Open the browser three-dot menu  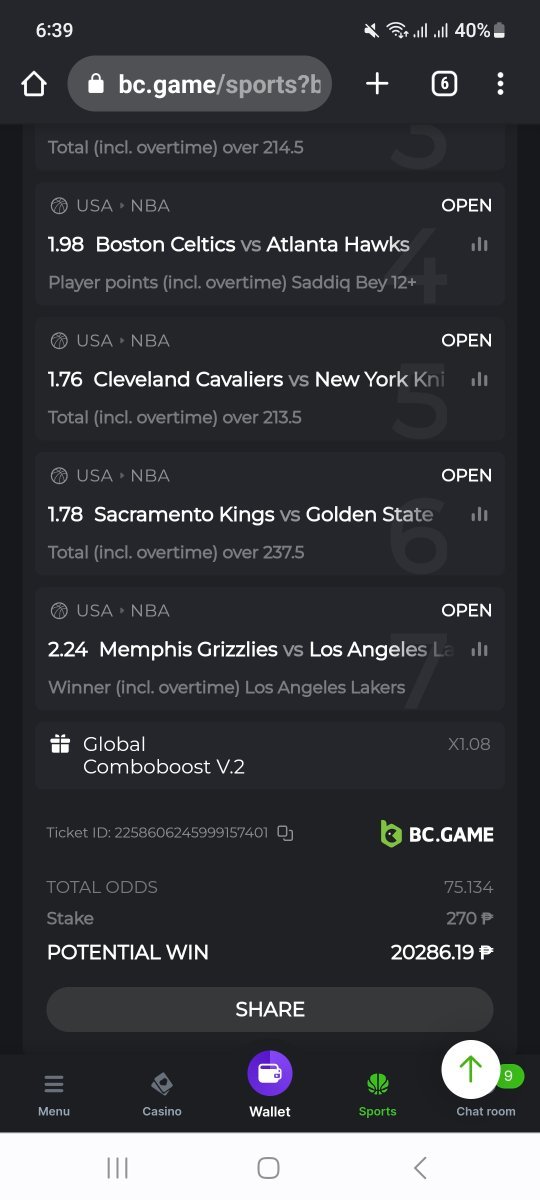(x=500, y=84)
